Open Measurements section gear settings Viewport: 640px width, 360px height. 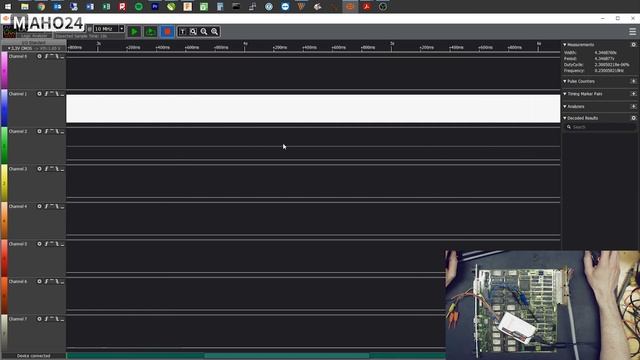tap(633, 44)
